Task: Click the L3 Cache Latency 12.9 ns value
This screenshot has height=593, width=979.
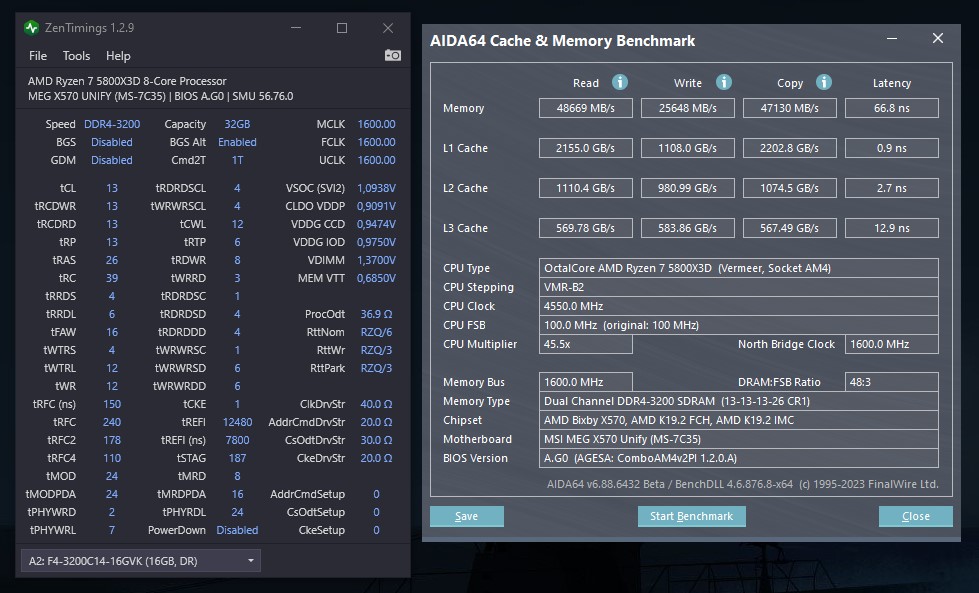Action: (892, 228)
